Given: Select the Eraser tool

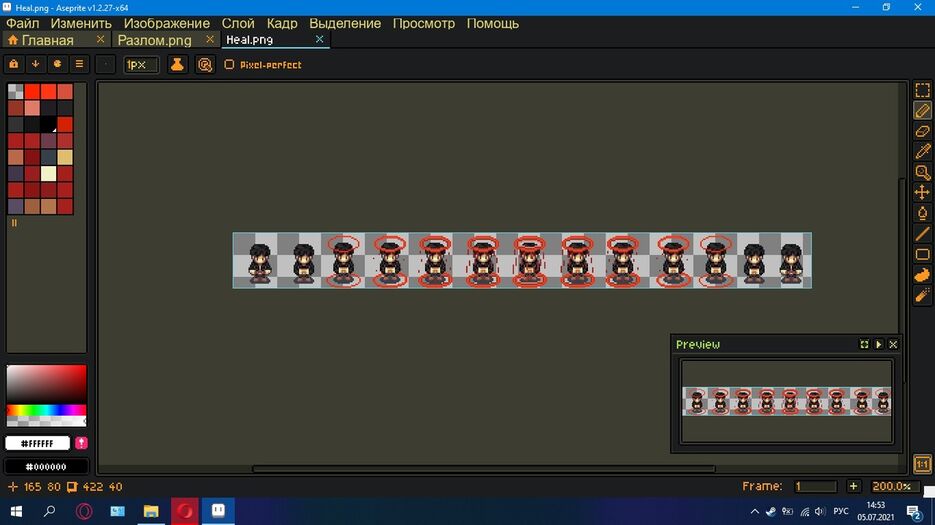Looking at the screenshot, I should (x=922, y=131).
